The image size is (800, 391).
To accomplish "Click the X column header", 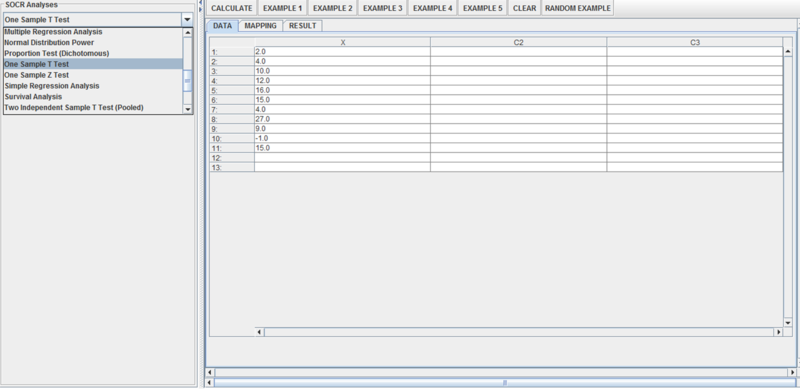I will [343, 42].
